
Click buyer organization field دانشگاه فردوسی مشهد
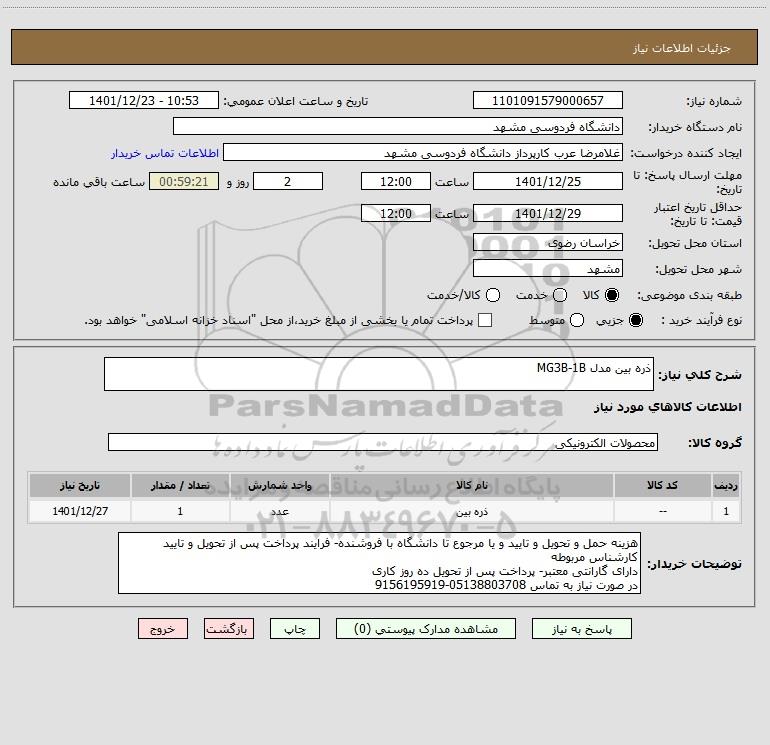398,126
